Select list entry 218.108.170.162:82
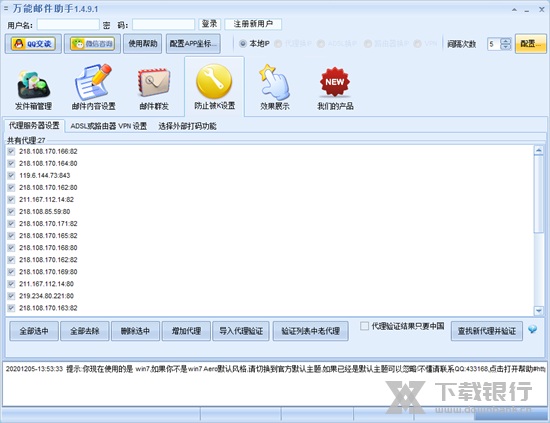 (x=48, y=260)
